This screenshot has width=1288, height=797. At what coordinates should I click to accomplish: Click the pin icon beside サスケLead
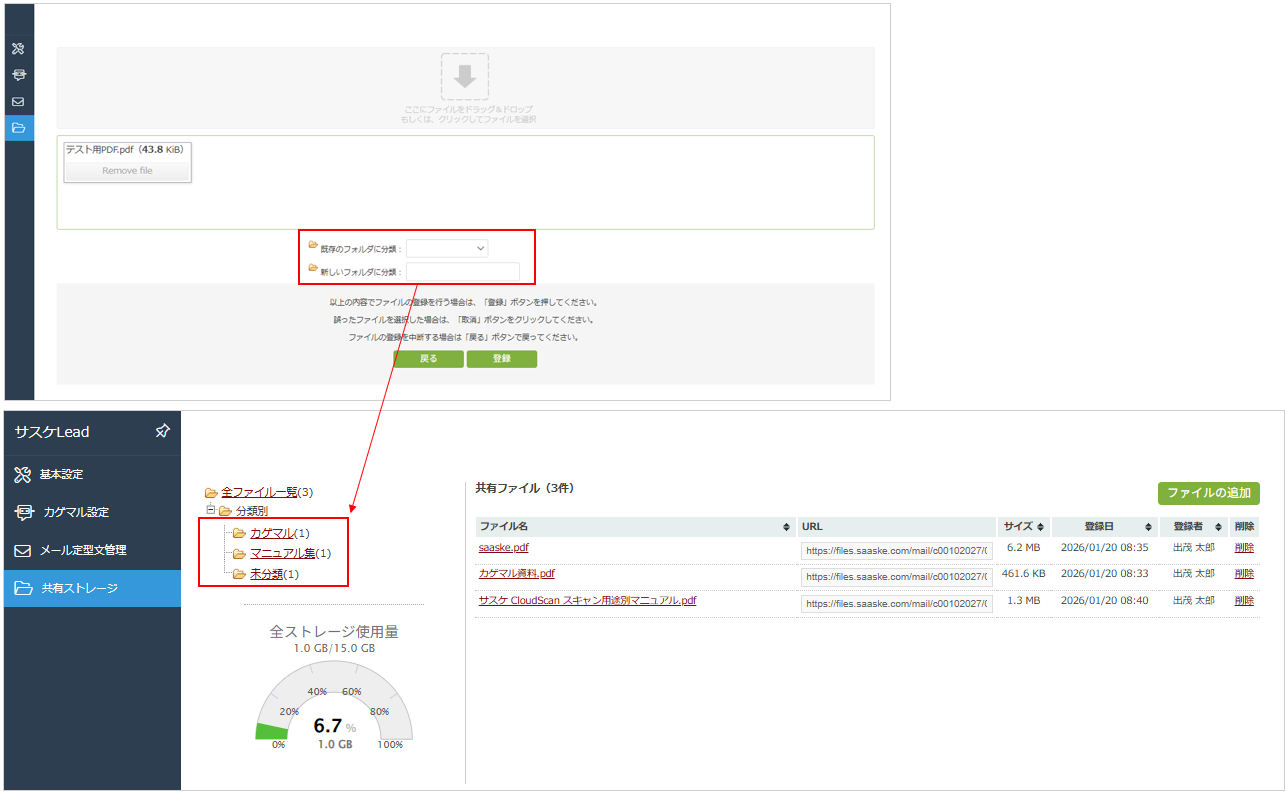[163, 431]
